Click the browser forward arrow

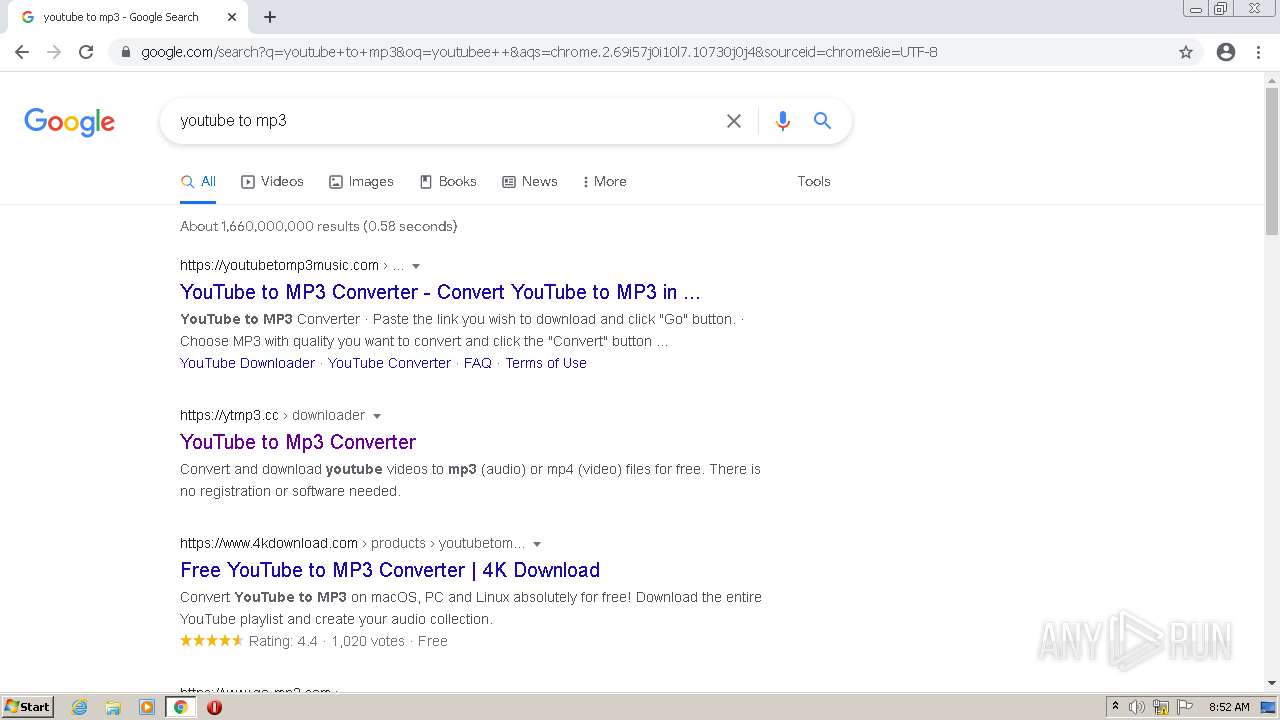coord(54,52)
